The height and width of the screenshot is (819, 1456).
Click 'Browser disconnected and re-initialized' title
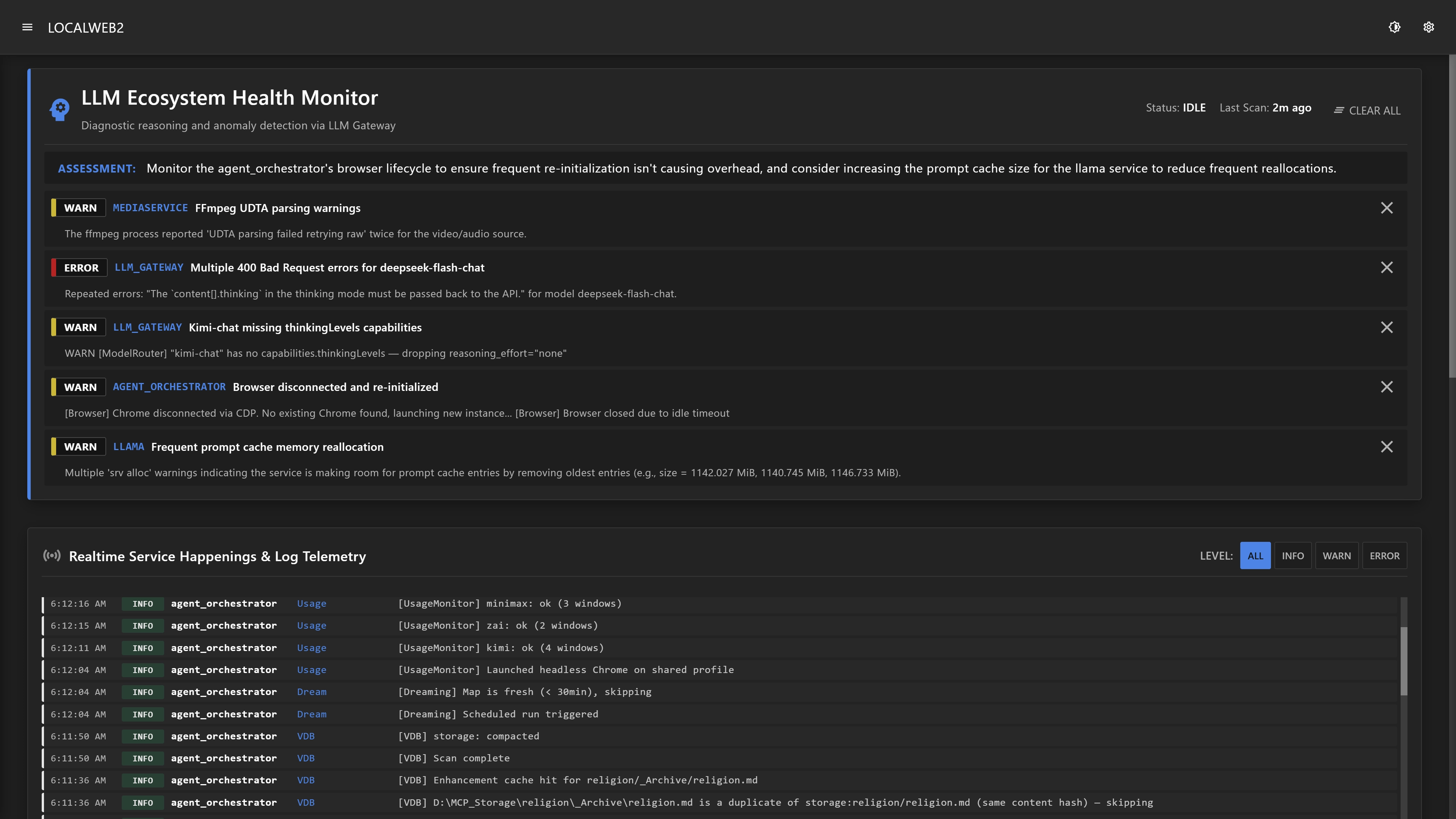[x=335, y=387]
